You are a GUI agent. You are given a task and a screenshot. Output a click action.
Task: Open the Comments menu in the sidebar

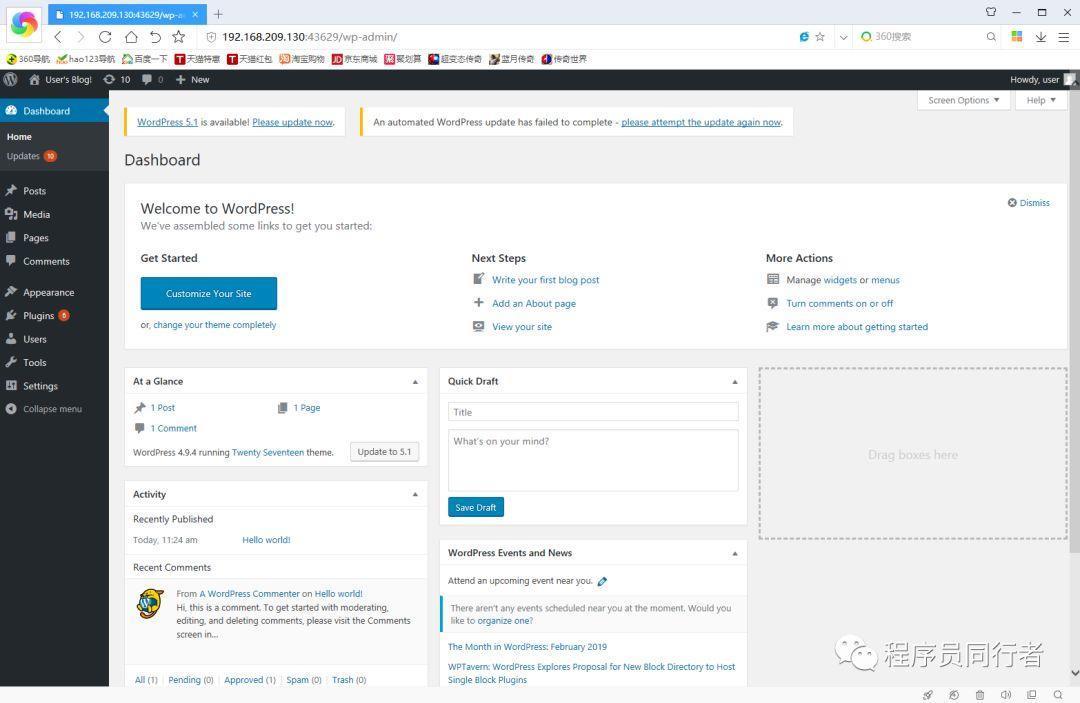tap(46, 261)
